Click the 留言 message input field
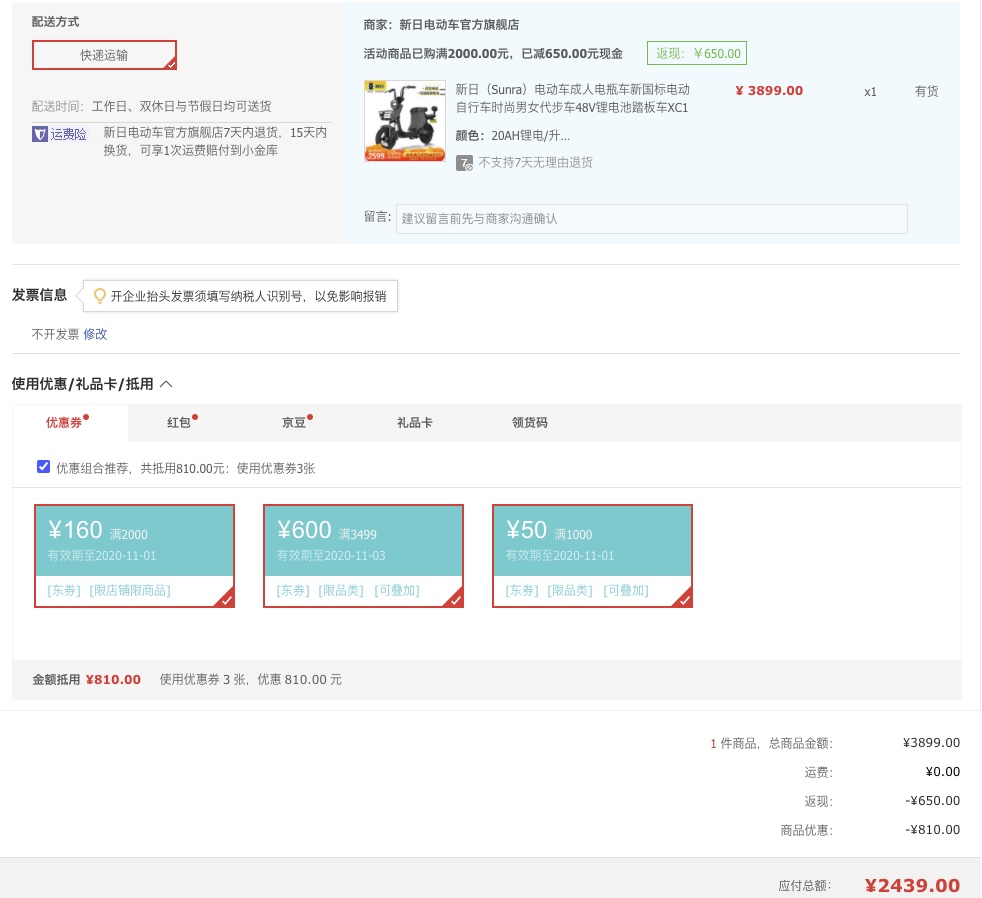This screenshot has width=982, height=898. (651, 219)
